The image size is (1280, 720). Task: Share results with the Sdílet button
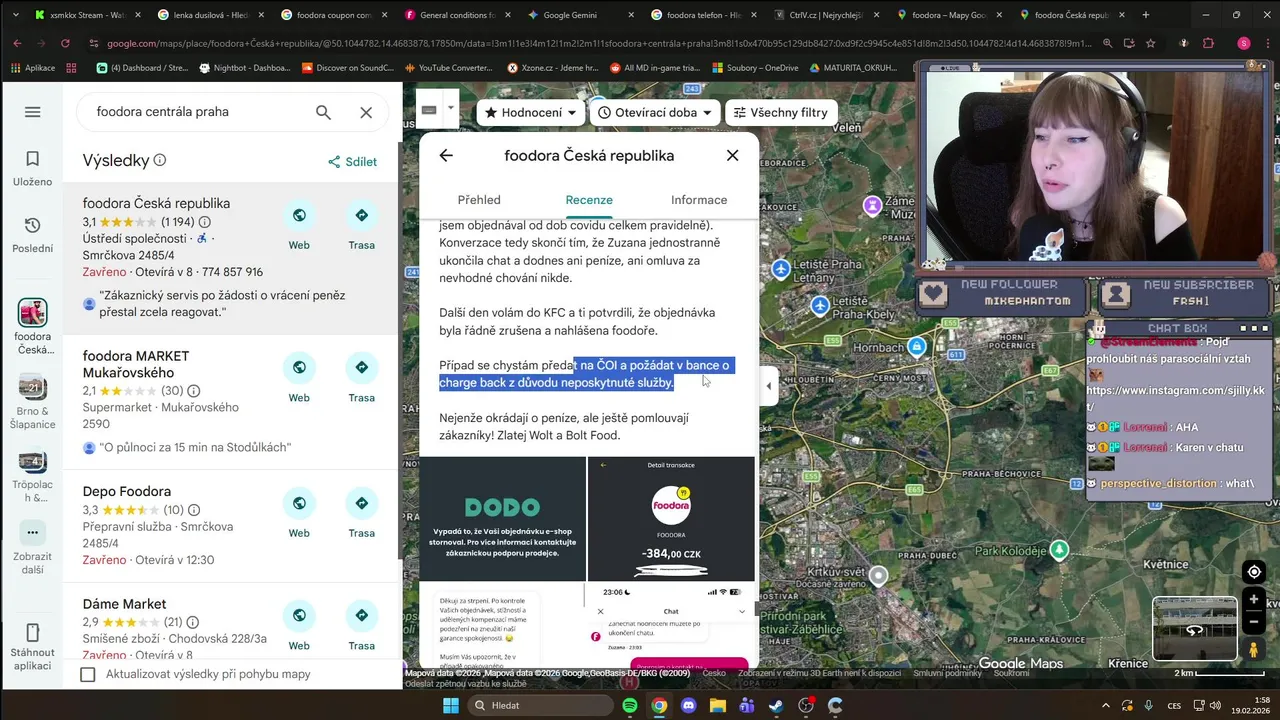click(x=352, y=162)
